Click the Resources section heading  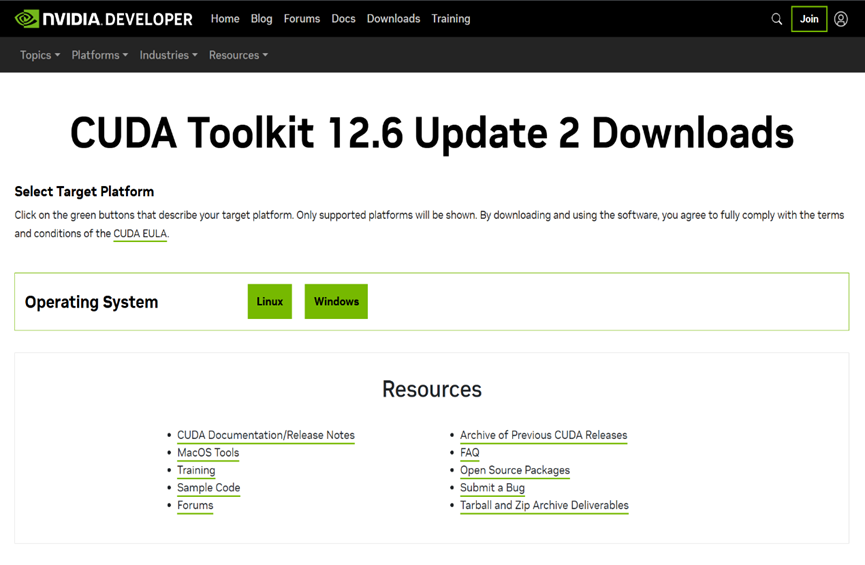tap(432, 390)
